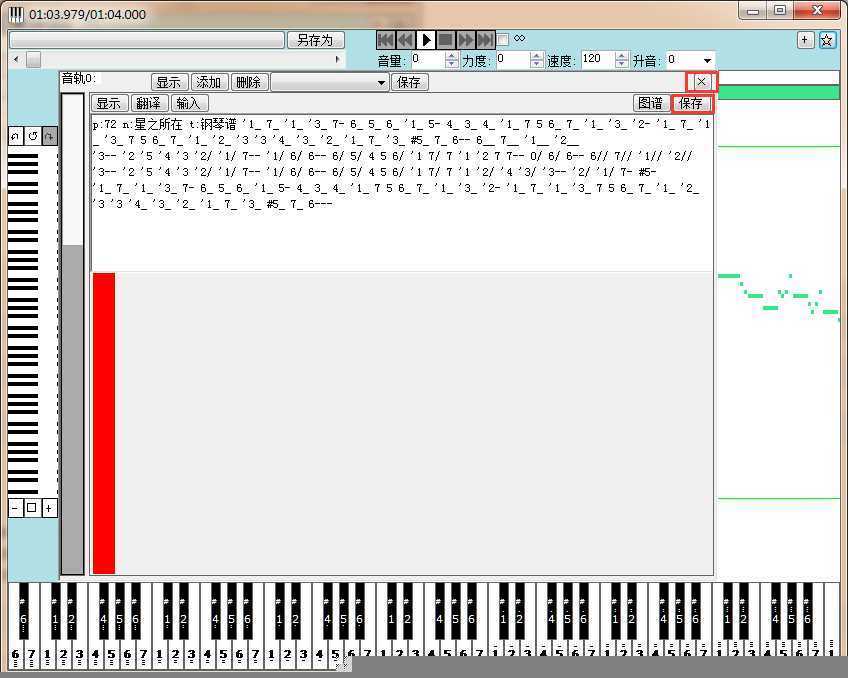The width and height of the screenshot is (848, 678).
Task: Jump to the start of the track
Action: pyautogui.click(x=386, y=39)
